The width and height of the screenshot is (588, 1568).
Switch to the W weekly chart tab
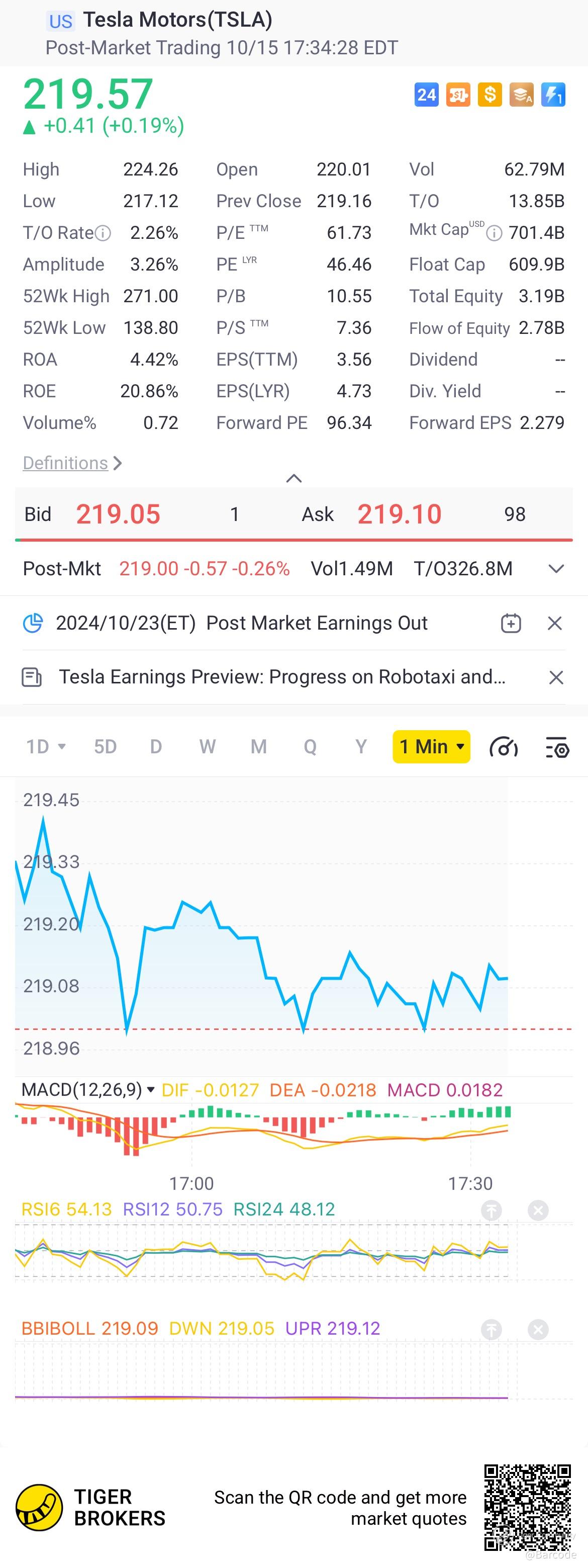[208, 746]
